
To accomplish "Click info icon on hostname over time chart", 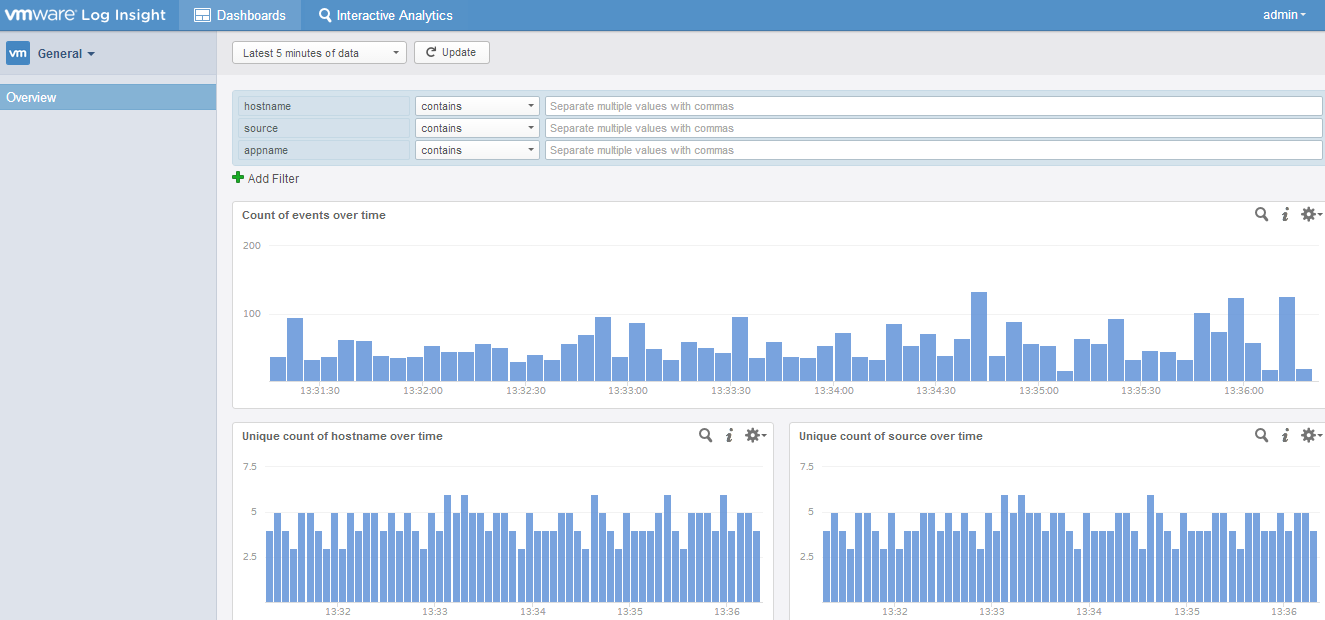I will (729, 435).
